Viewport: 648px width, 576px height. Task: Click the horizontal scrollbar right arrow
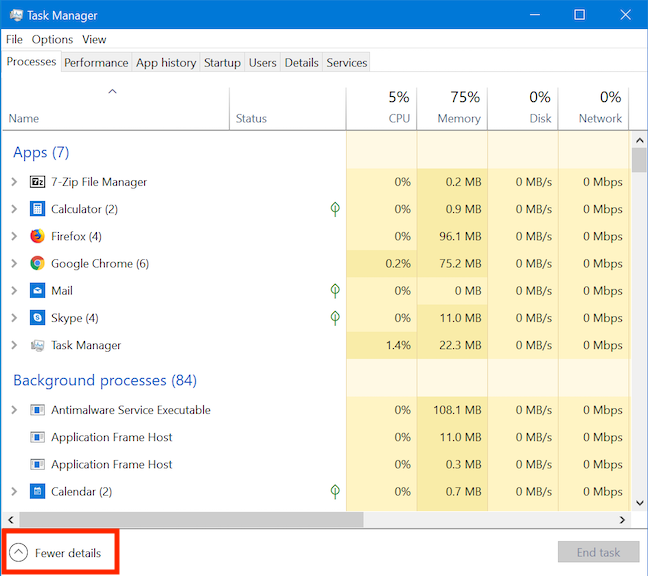tap(622, 520)
